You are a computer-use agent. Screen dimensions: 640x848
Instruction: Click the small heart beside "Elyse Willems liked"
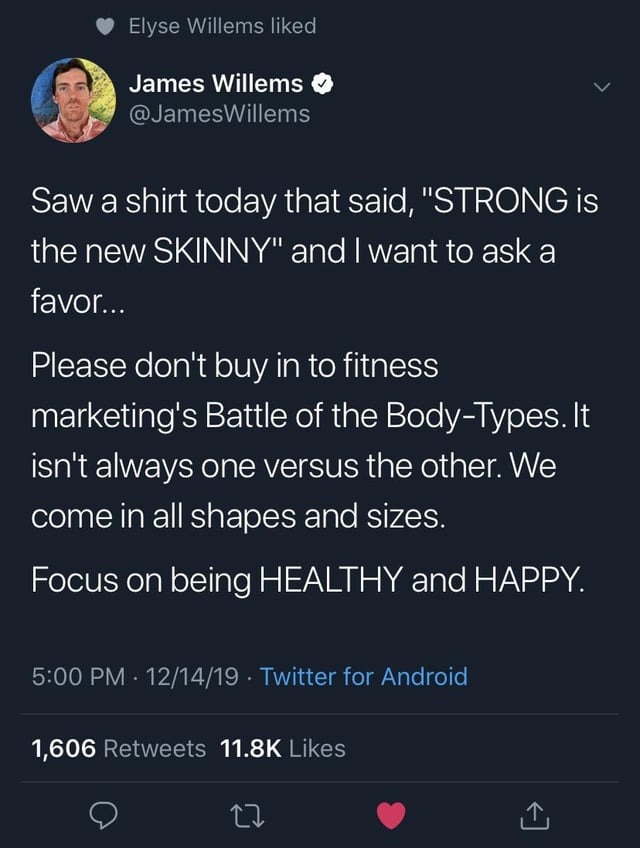(104, 27)
